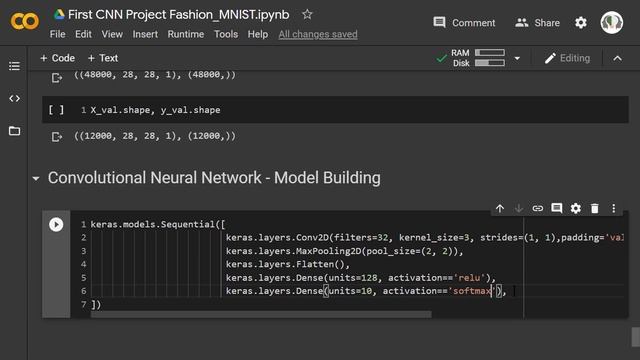Open the user account avatar

611,22
